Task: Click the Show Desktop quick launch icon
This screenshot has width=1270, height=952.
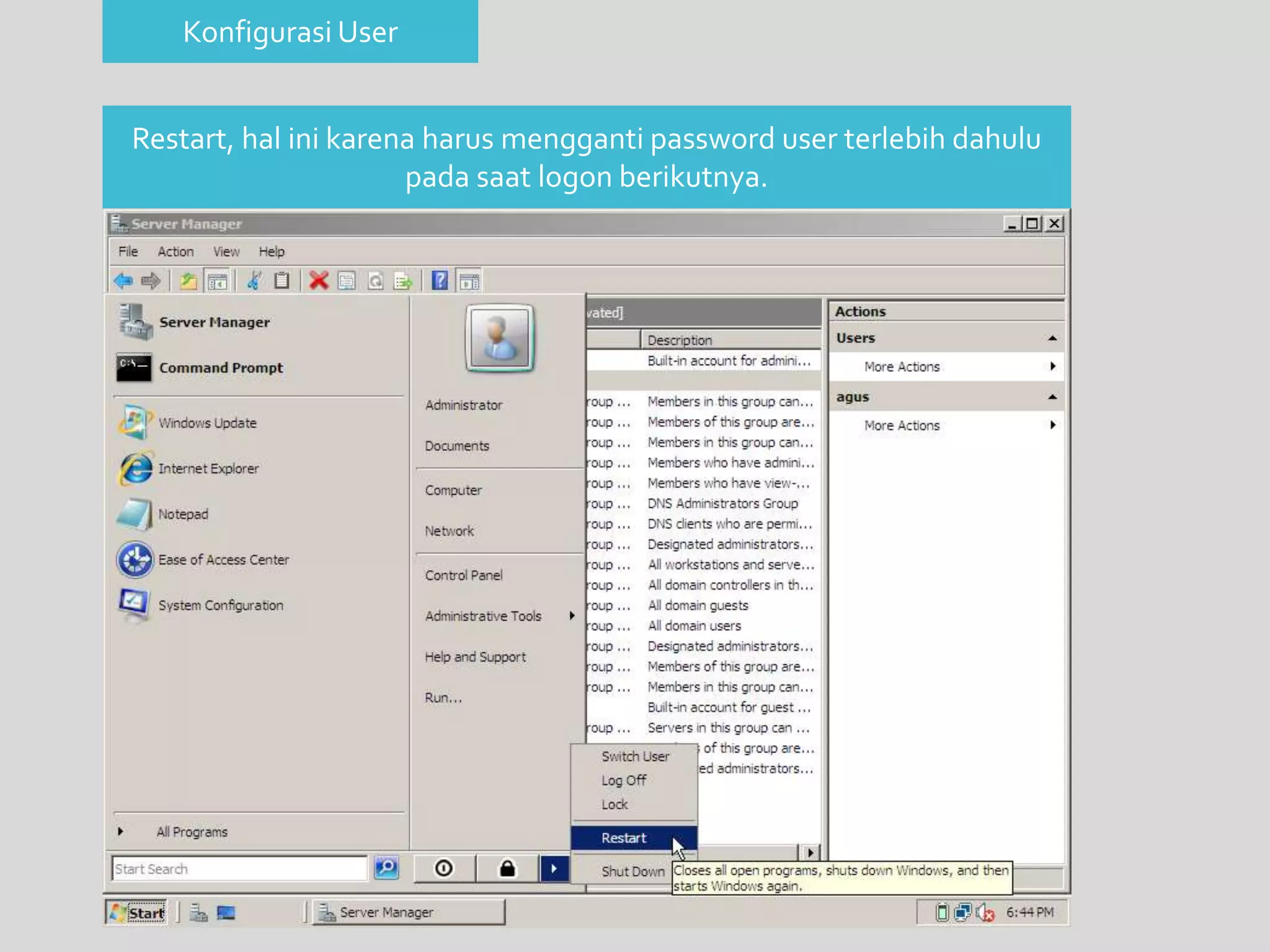Action: pyautogui.click(x=226, y=912)
